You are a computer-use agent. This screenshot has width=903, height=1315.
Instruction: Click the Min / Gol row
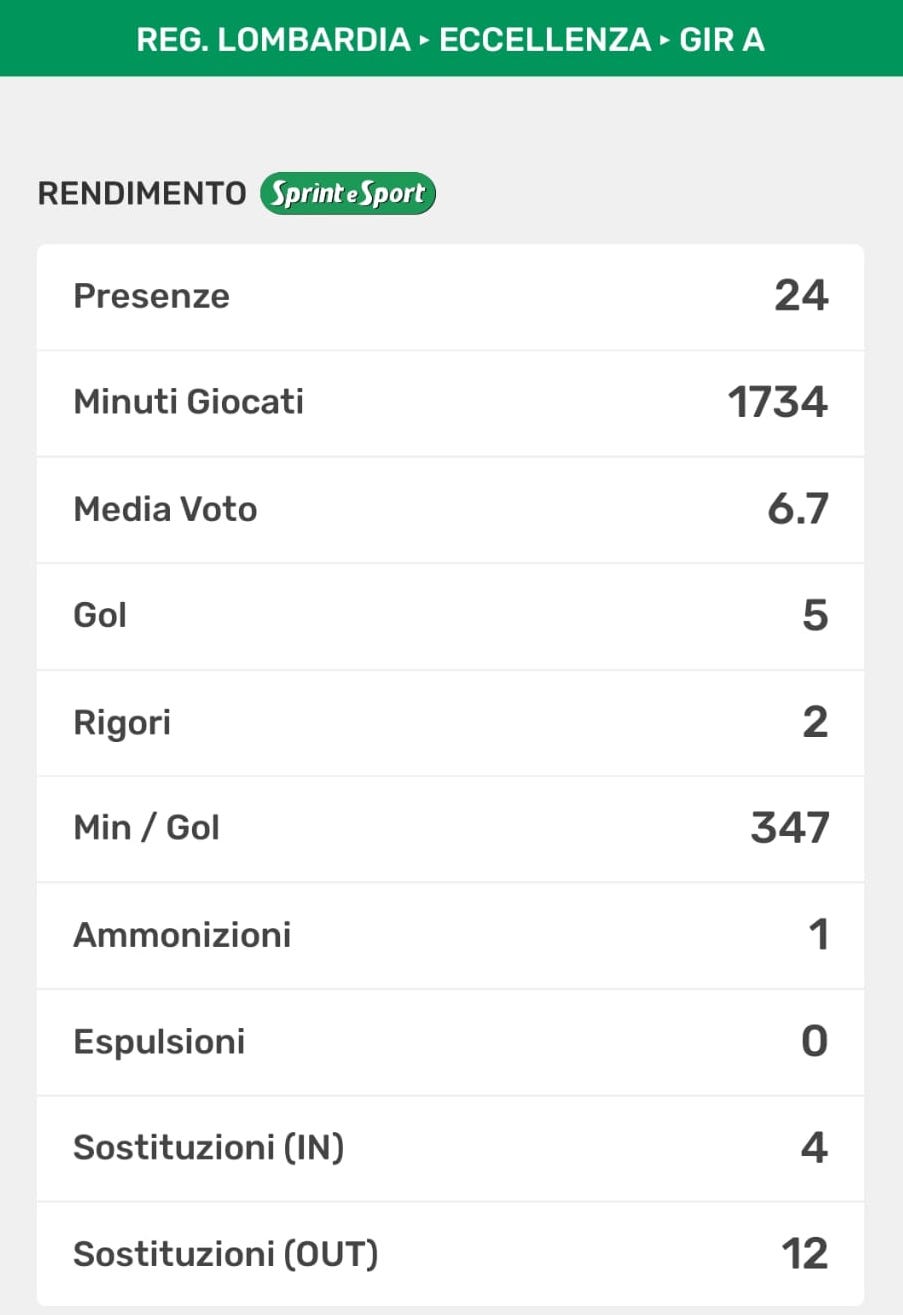pos(451,829)
